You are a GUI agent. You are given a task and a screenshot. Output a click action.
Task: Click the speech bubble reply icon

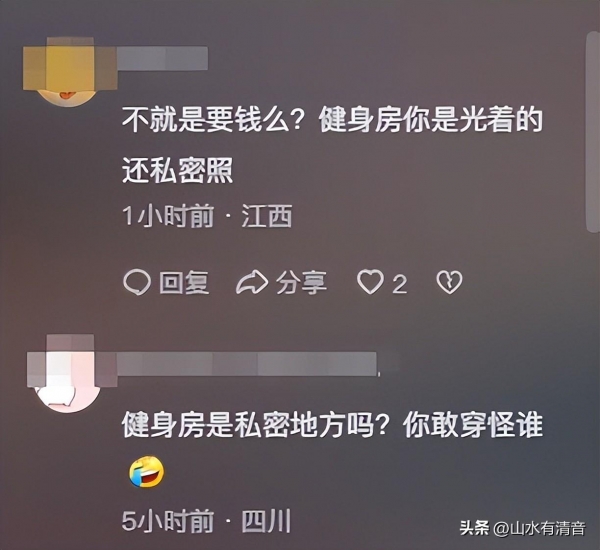coord(137,282)
